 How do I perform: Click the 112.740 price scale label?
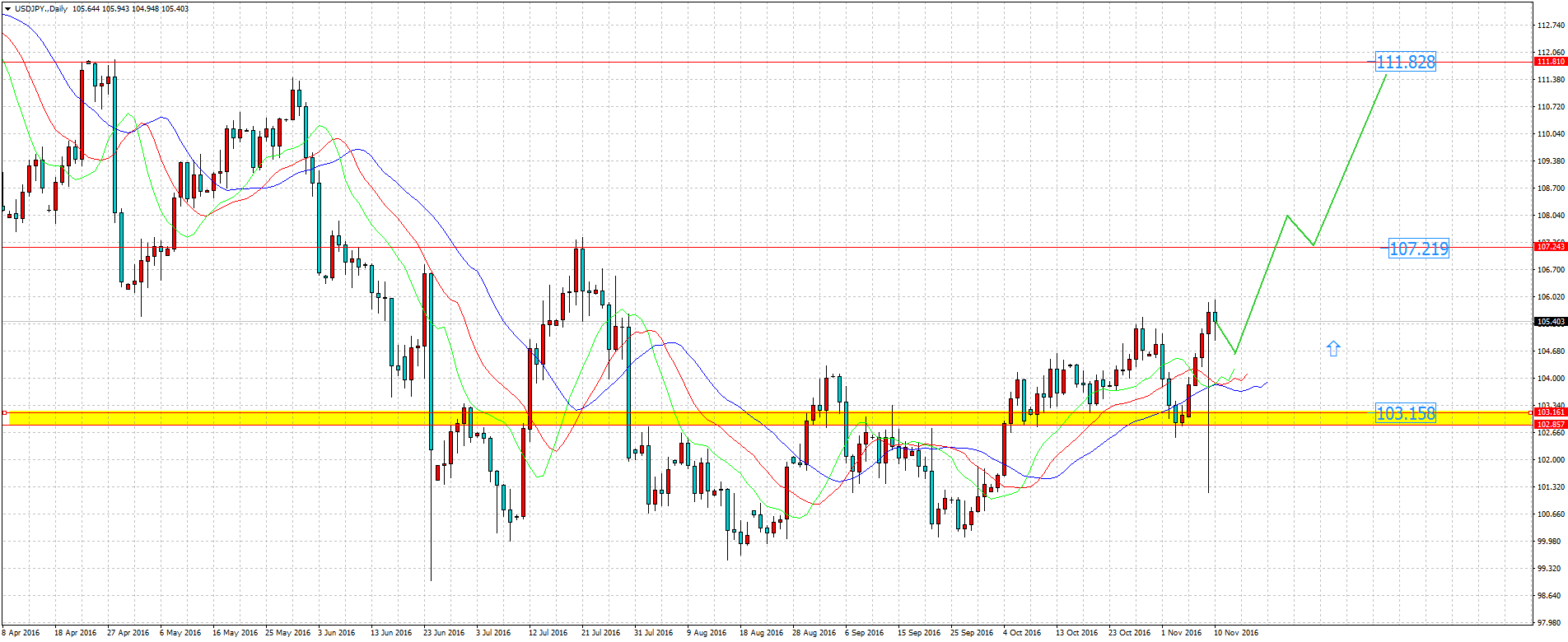[x=1551, y=26]
